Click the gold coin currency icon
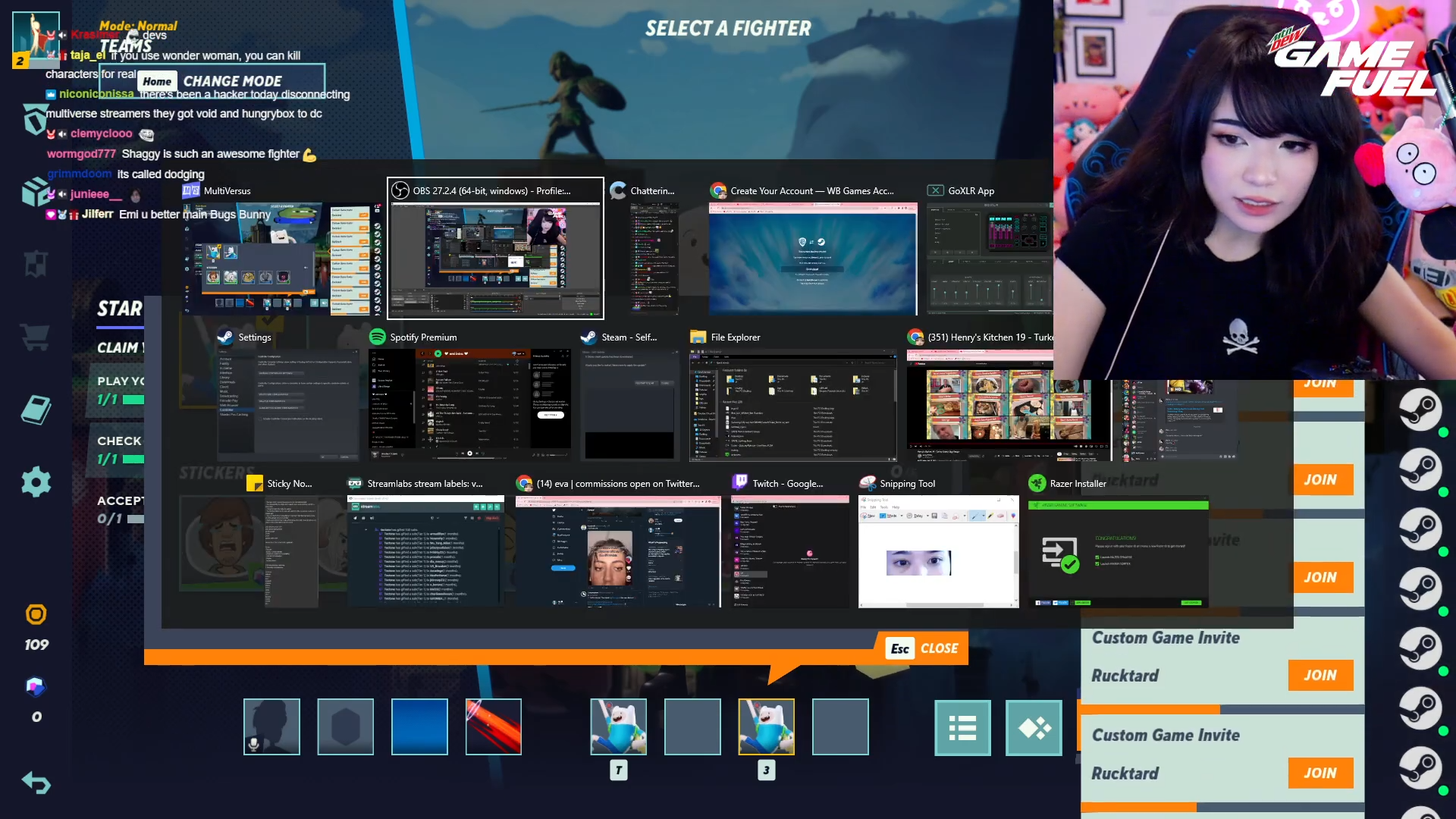 point(36,614)
